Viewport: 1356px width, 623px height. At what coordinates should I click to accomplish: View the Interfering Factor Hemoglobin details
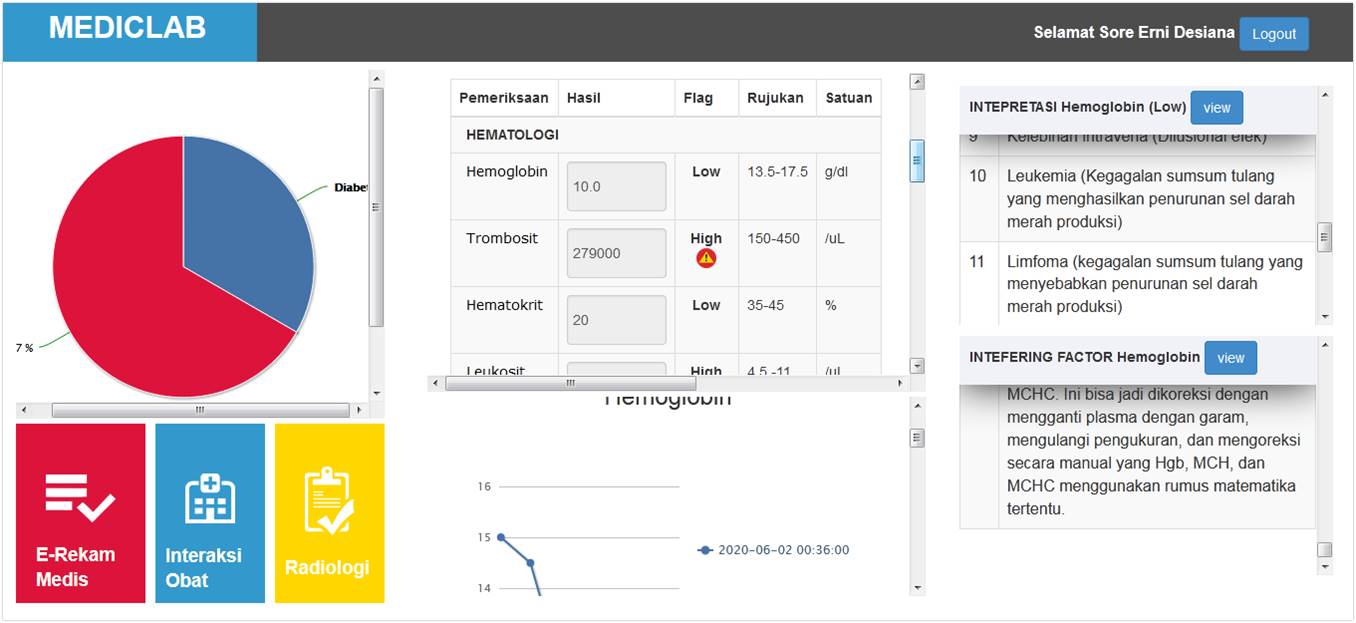pos(1230,358)
